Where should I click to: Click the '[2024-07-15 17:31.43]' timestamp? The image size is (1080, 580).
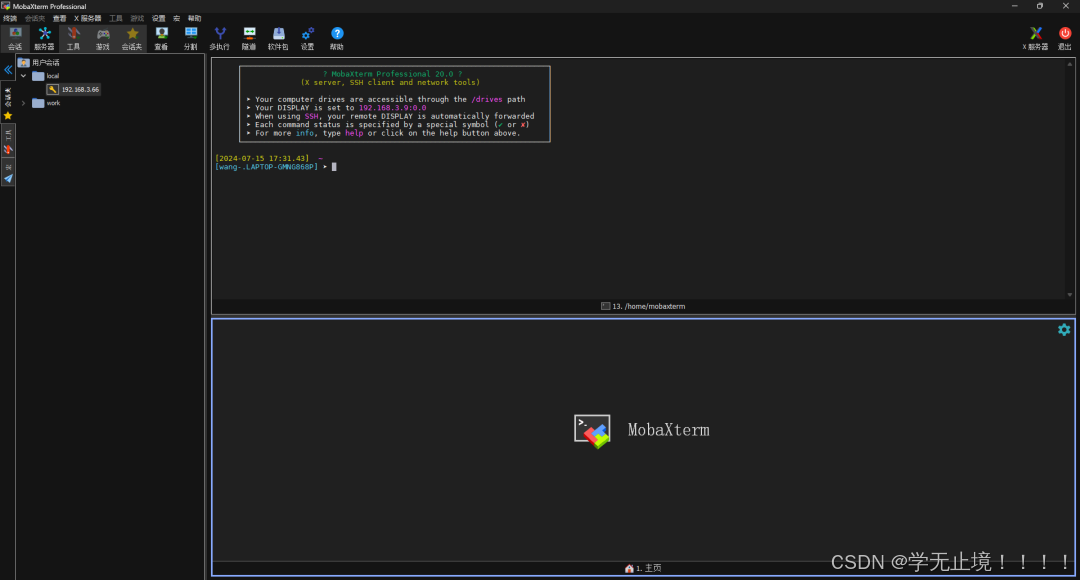point(262,158)
